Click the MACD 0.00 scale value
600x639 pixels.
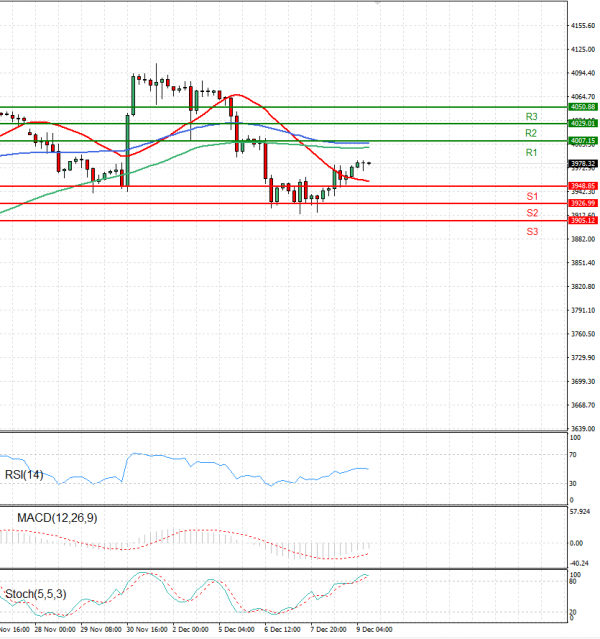click(576, 543)
